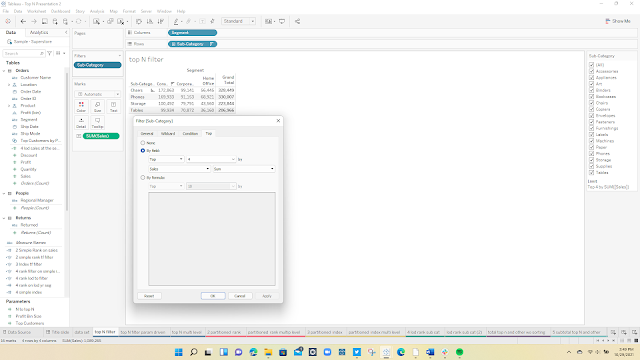This screenshot has width=640, height=360.
Task: Uncheck Chairs in Sub-Category filter card
Action: (591, 103)
